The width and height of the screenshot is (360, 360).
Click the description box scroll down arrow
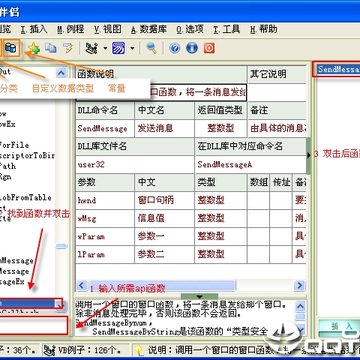301,330
